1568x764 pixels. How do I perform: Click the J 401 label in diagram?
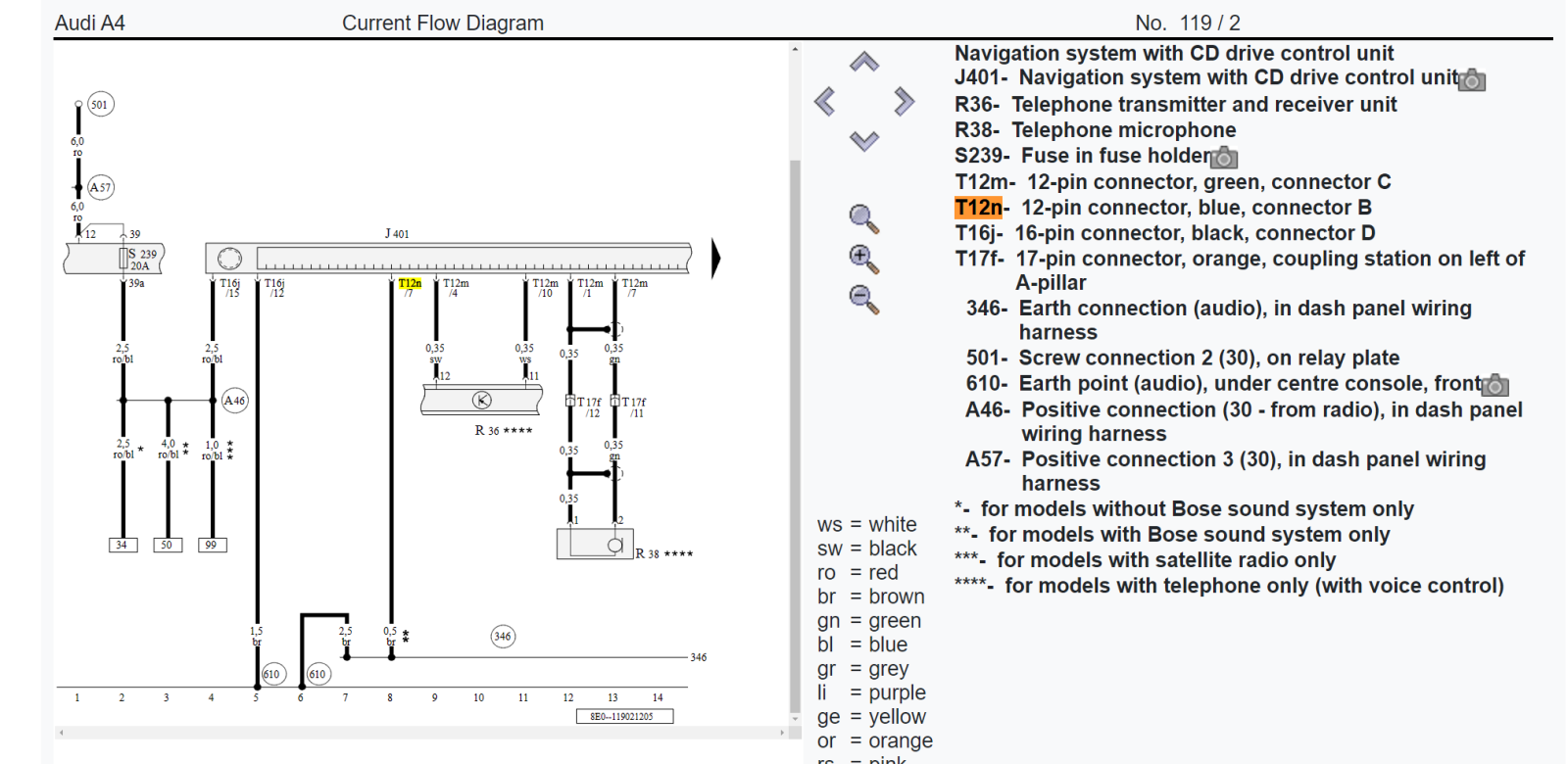pos(397,234)
